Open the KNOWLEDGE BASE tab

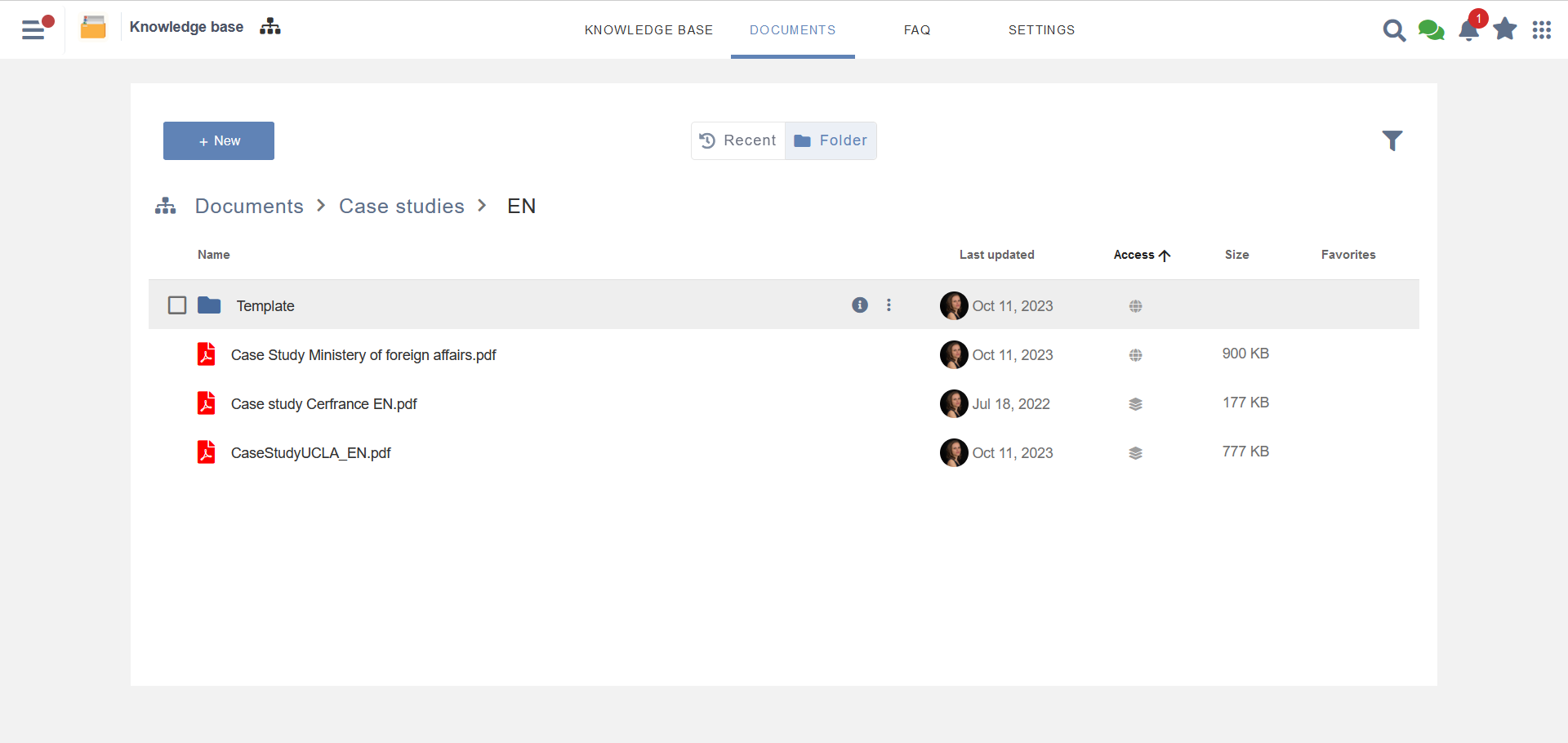click(648, 30)
